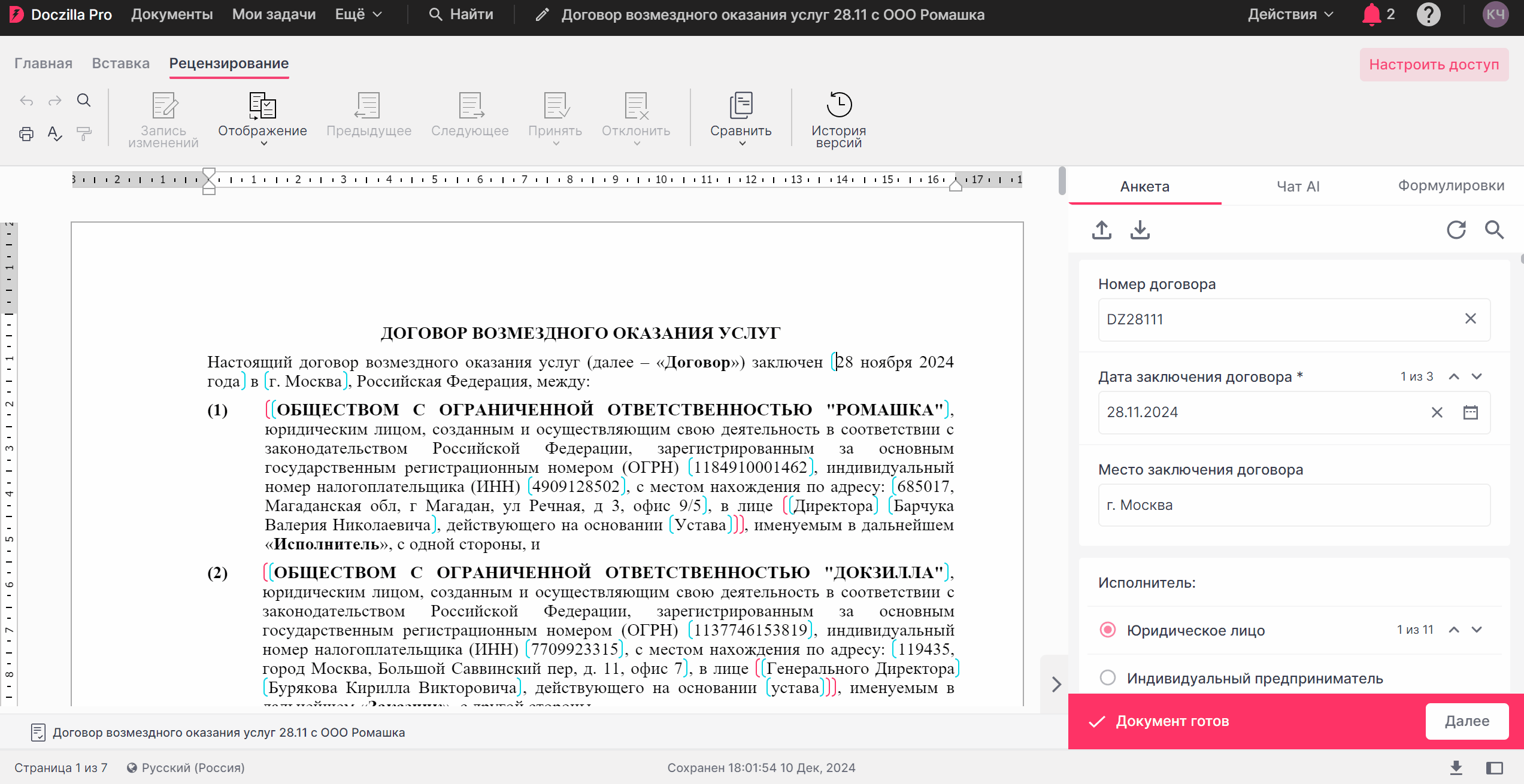Select the Анкета tab

1145,187
